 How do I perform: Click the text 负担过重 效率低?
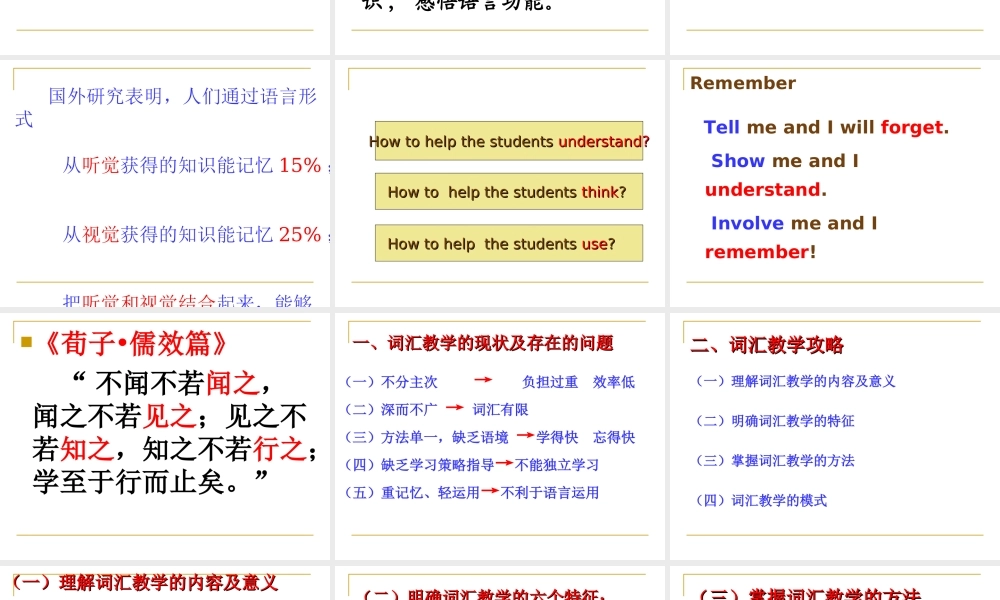click(578, 382)
